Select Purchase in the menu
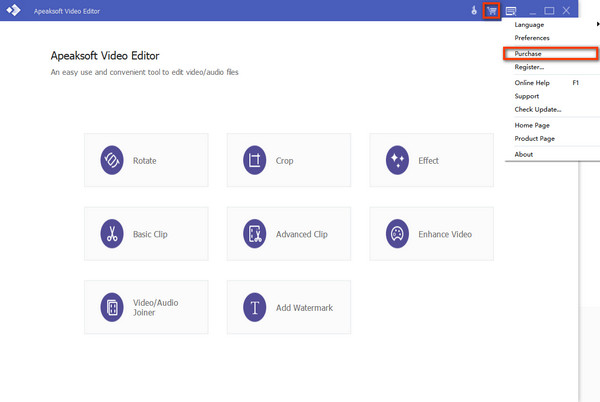 tap(550, 54)
